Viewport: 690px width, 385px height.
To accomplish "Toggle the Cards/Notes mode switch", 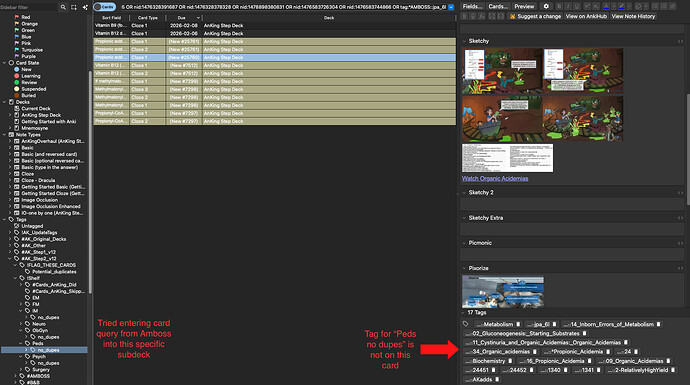I will point(105,7).
